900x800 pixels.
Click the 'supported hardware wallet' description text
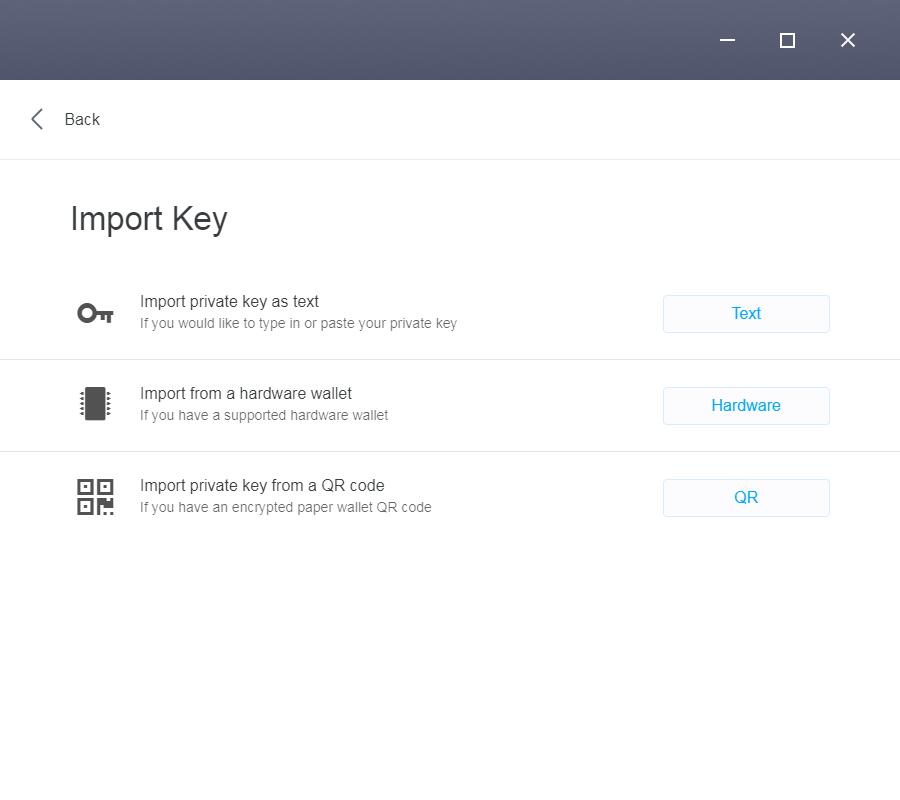coord(264,415)
